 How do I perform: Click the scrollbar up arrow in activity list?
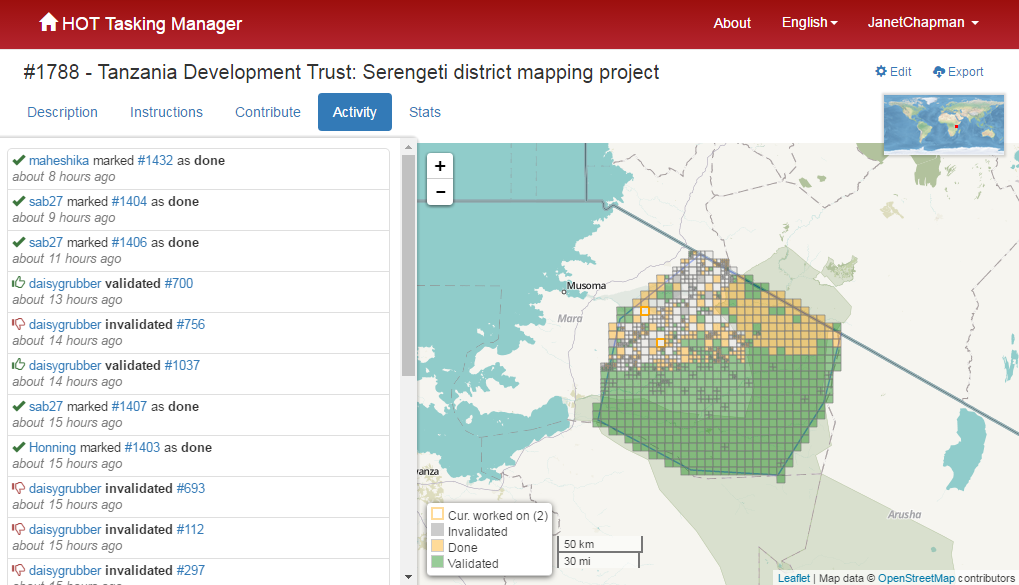(x=408, y=148)
